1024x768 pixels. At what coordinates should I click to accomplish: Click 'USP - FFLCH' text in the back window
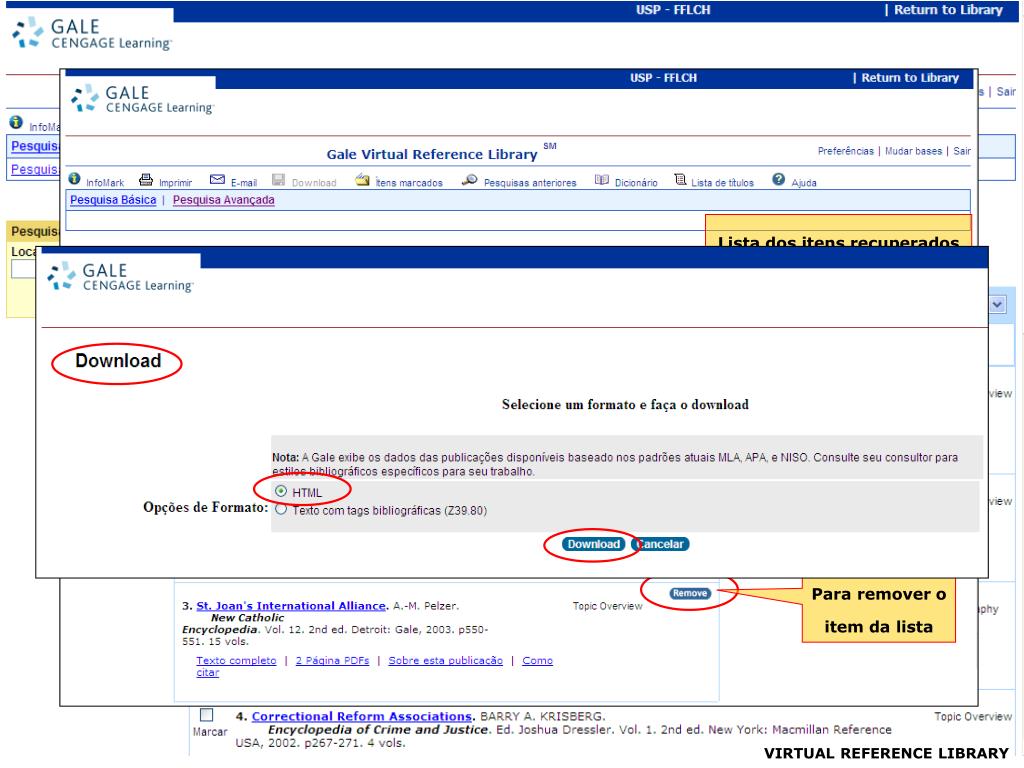point(673,10)
